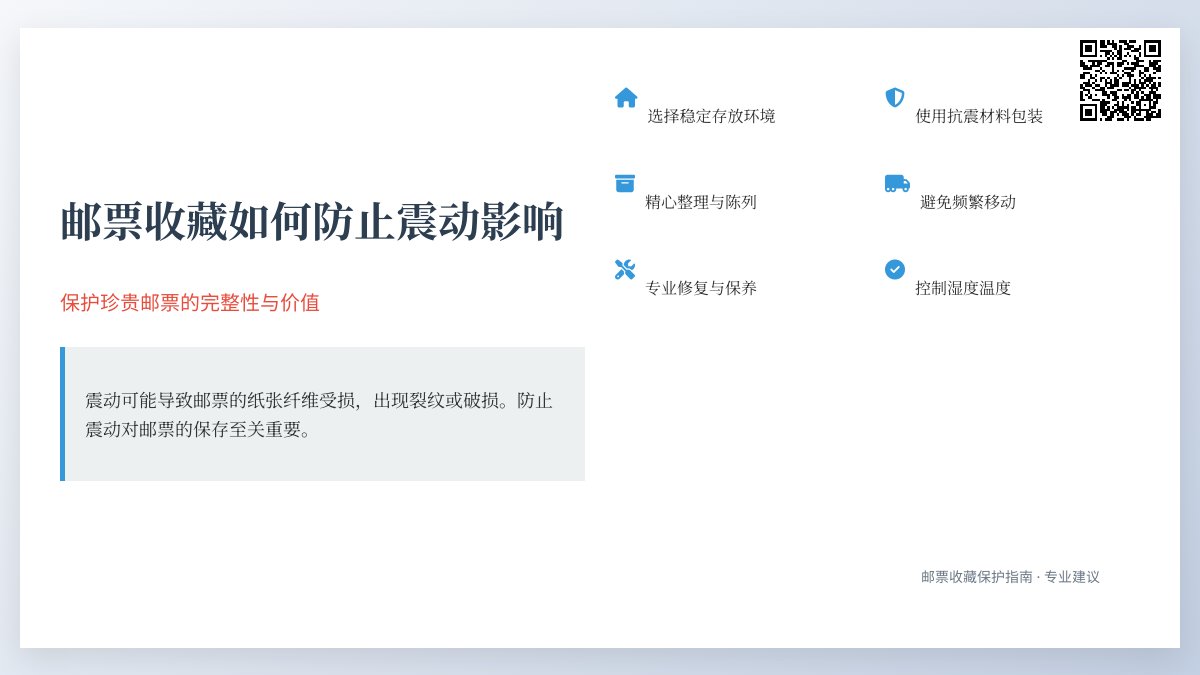Select the wrench tools icon for 专业修复与保养
Viewport: 1200px width, 675px height.
626,269
